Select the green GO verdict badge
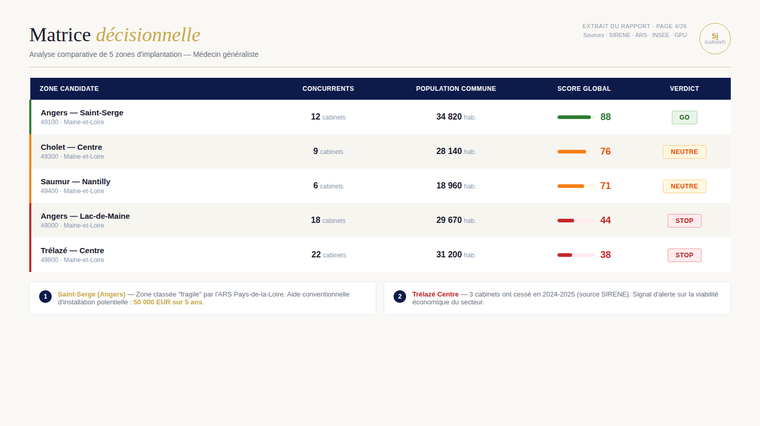 point(684,117)
